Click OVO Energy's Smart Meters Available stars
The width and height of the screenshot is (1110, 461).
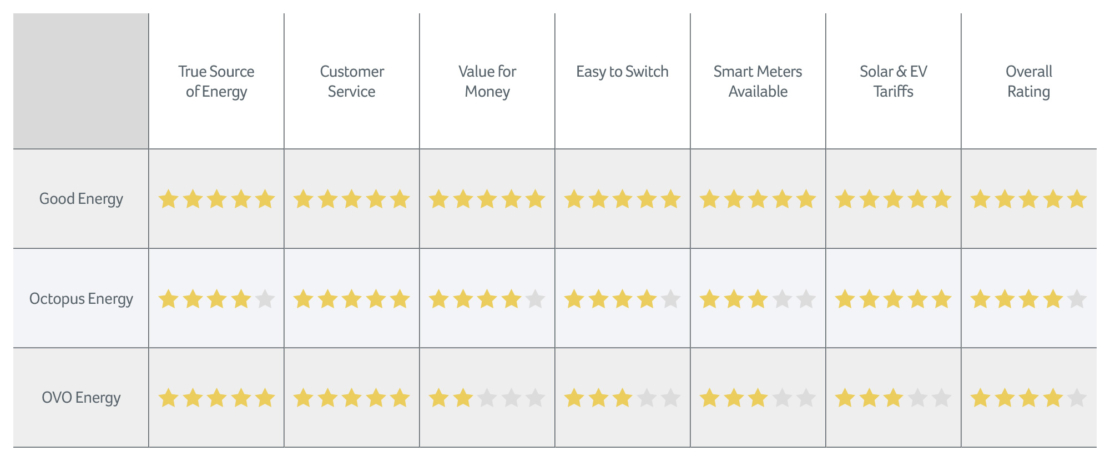tap(758, 398)
